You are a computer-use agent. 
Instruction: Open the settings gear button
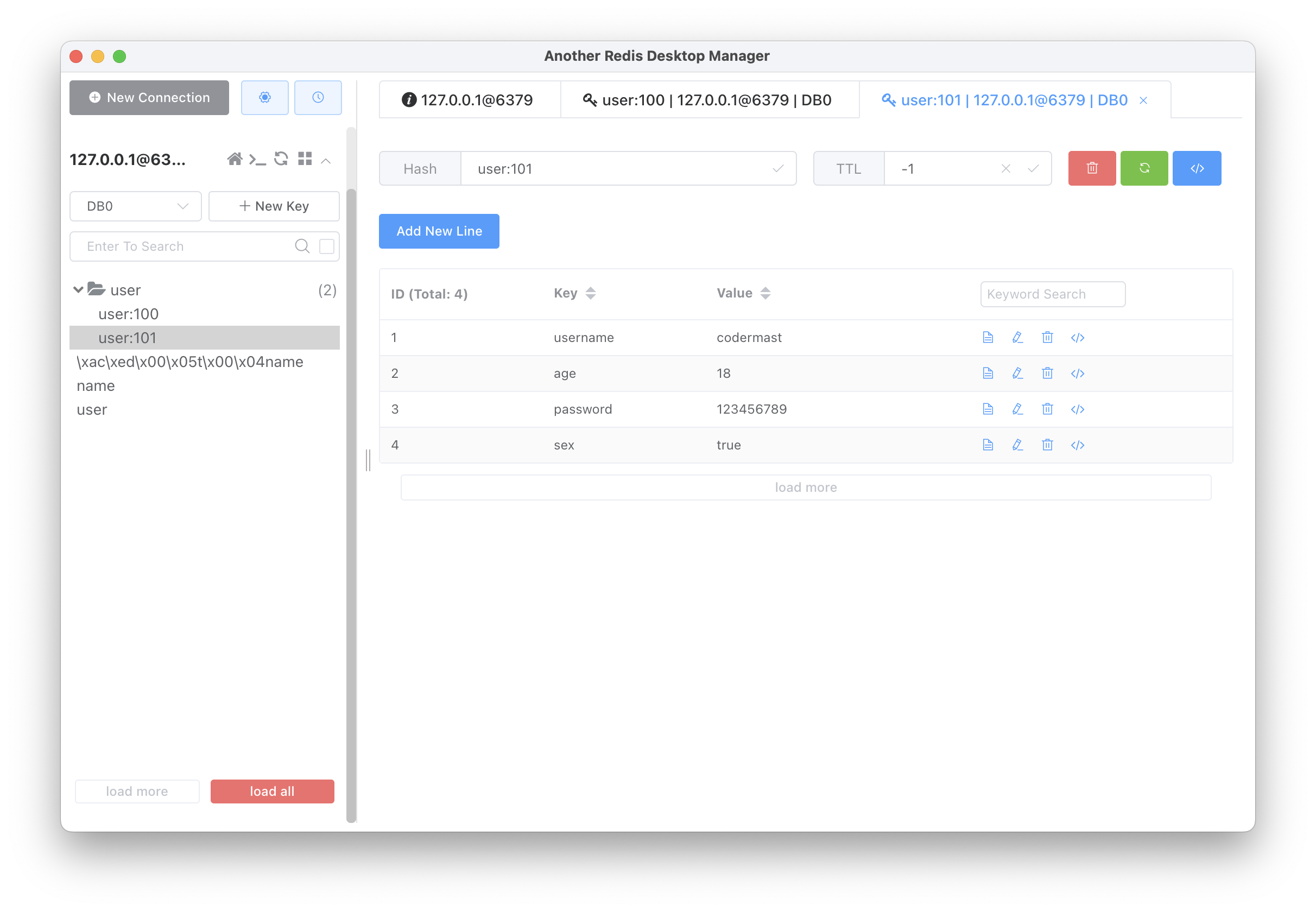click(x=264, y=98)
